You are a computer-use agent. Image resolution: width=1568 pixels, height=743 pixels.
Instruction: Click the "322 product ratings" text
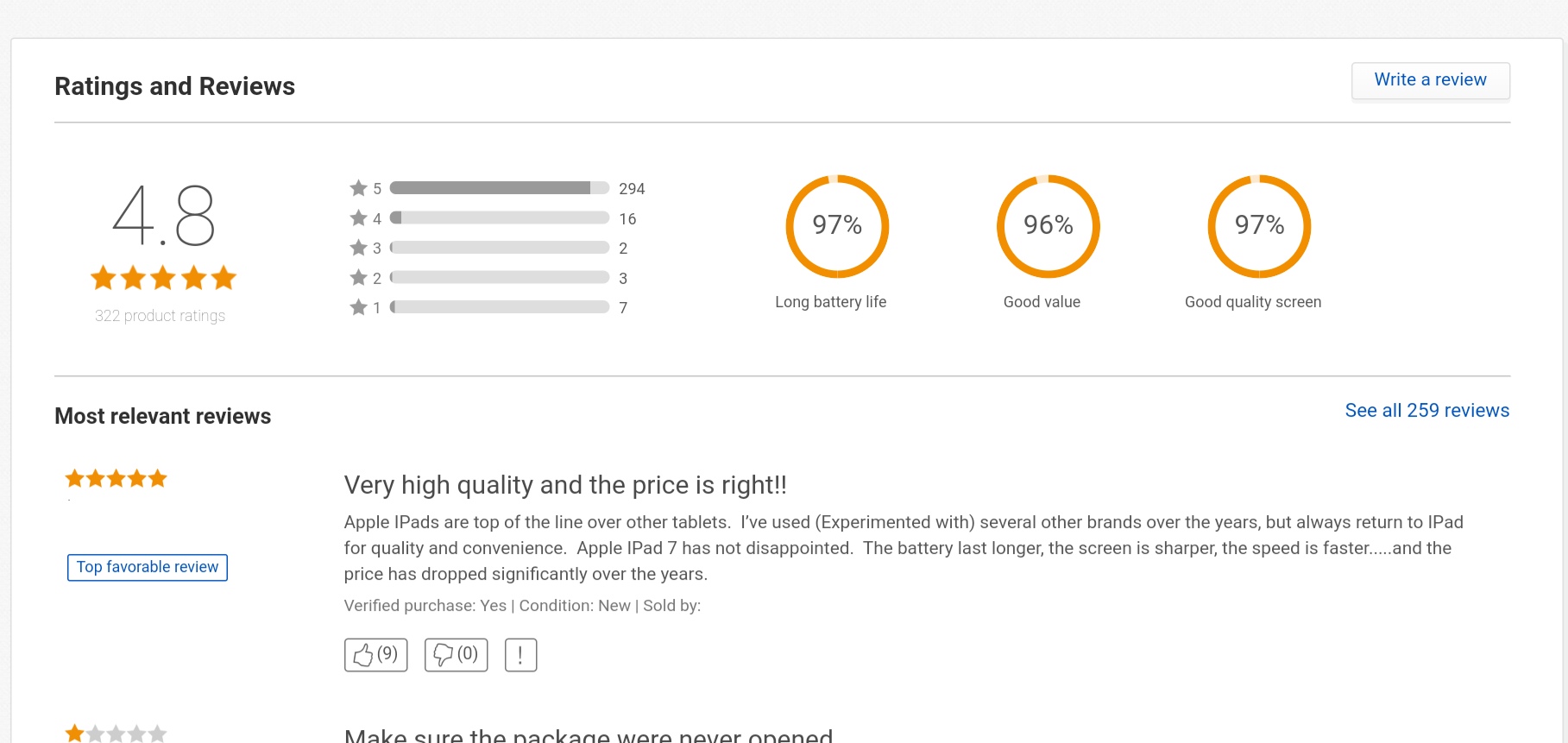[x=161, y=316]
